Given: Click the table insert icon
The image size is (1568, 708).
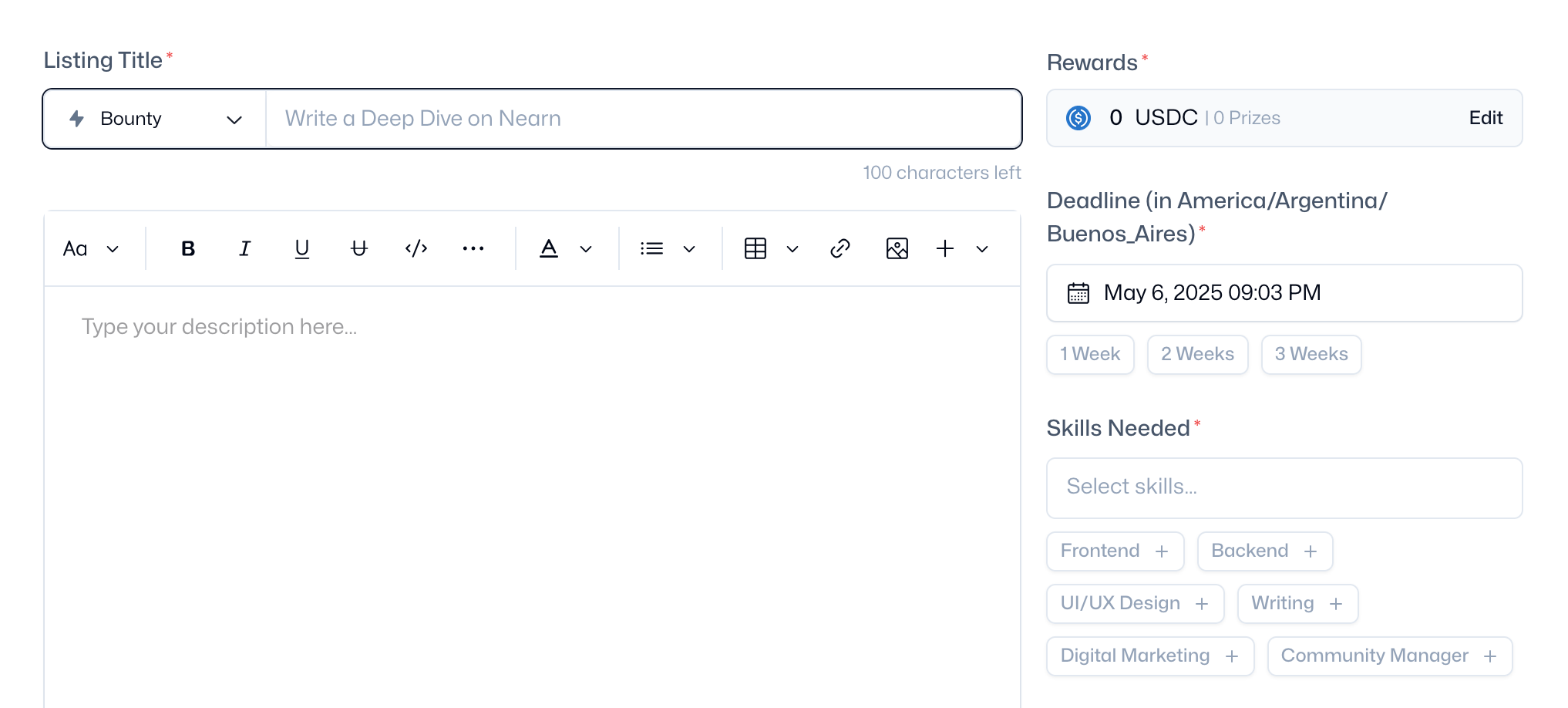Looking at the screenshot, I should 755,248.
